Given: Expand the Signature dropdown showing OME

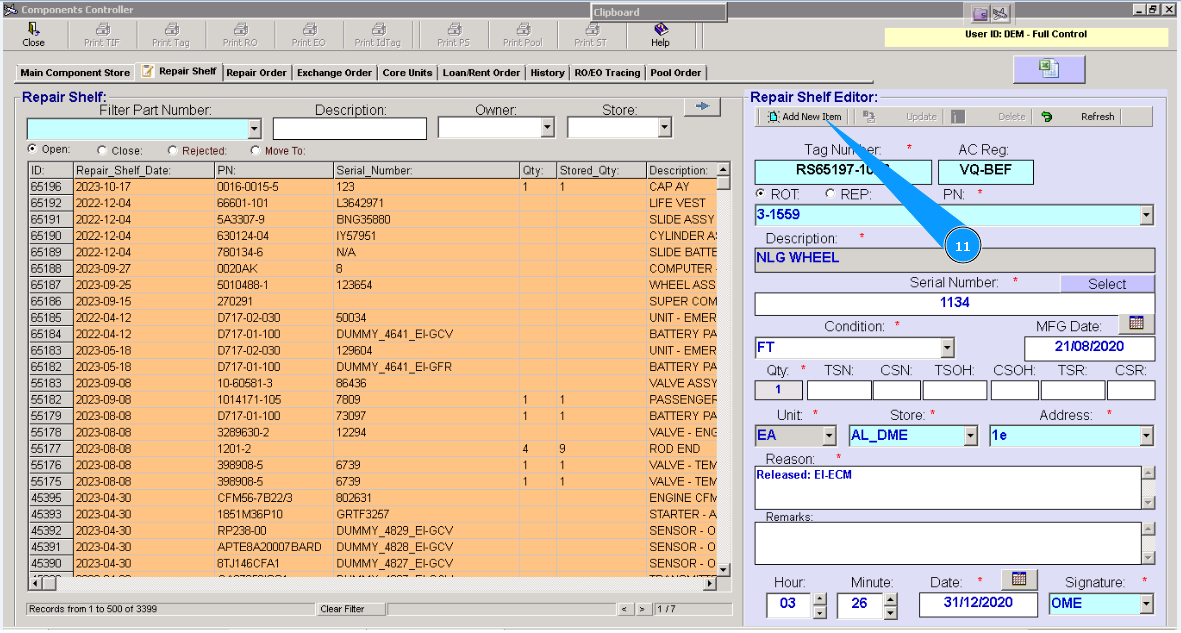Looking at the screenshot, I should click(1146, 604).
